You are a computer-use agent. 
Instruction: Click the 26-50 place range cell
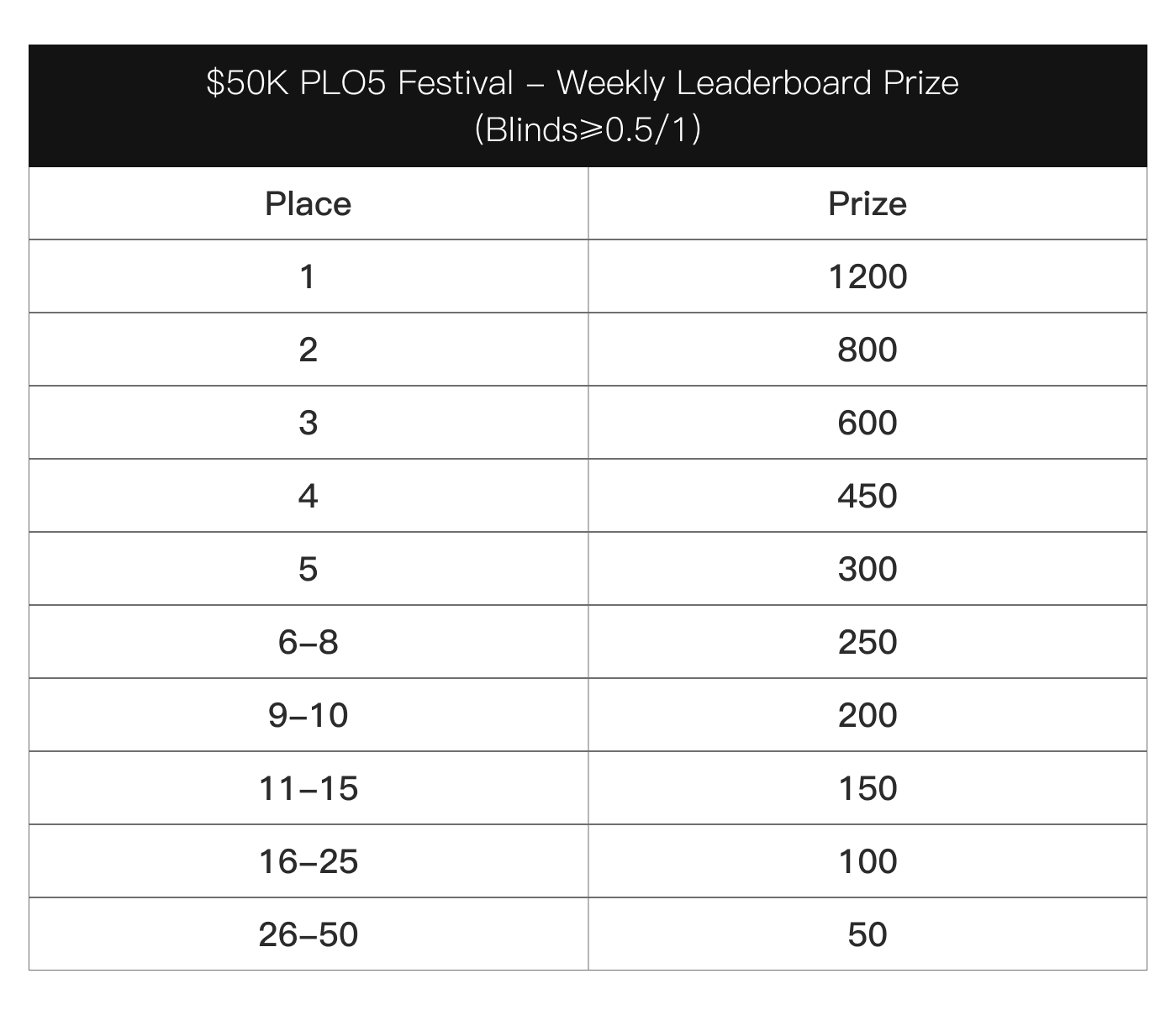point(309,934)
